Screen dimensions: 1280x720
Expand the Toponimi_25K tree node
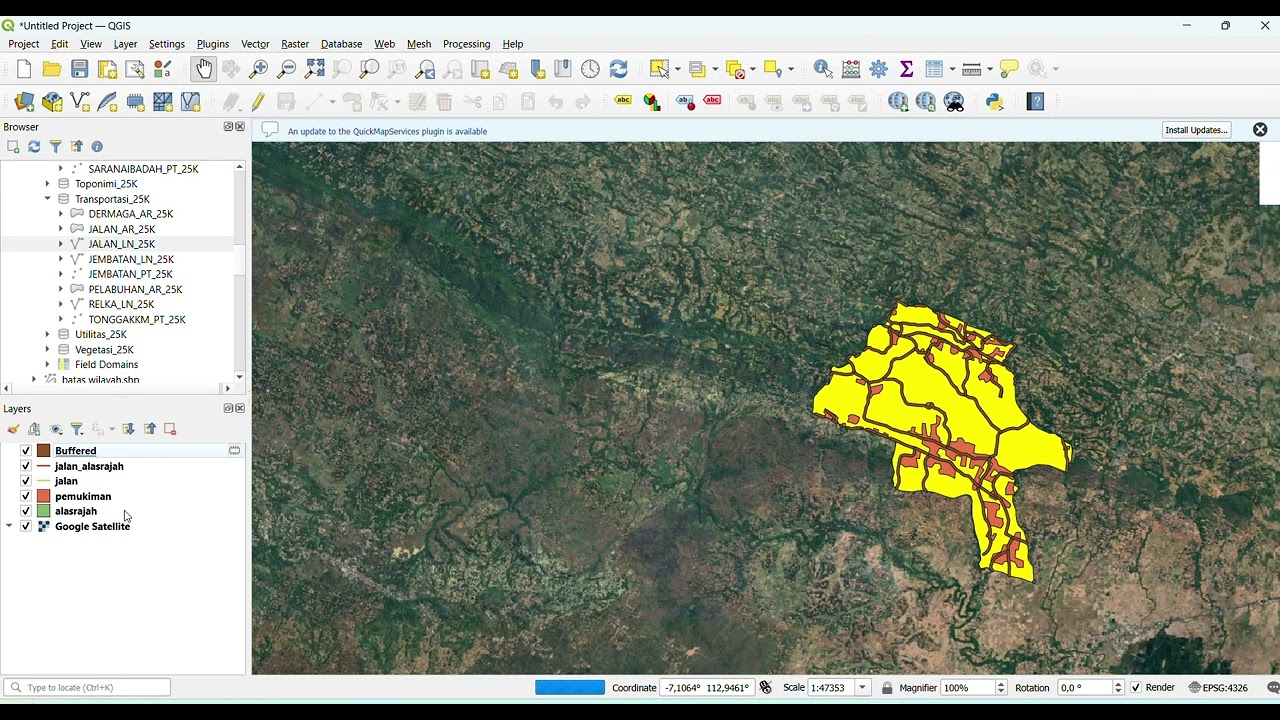tap(47, 184)
